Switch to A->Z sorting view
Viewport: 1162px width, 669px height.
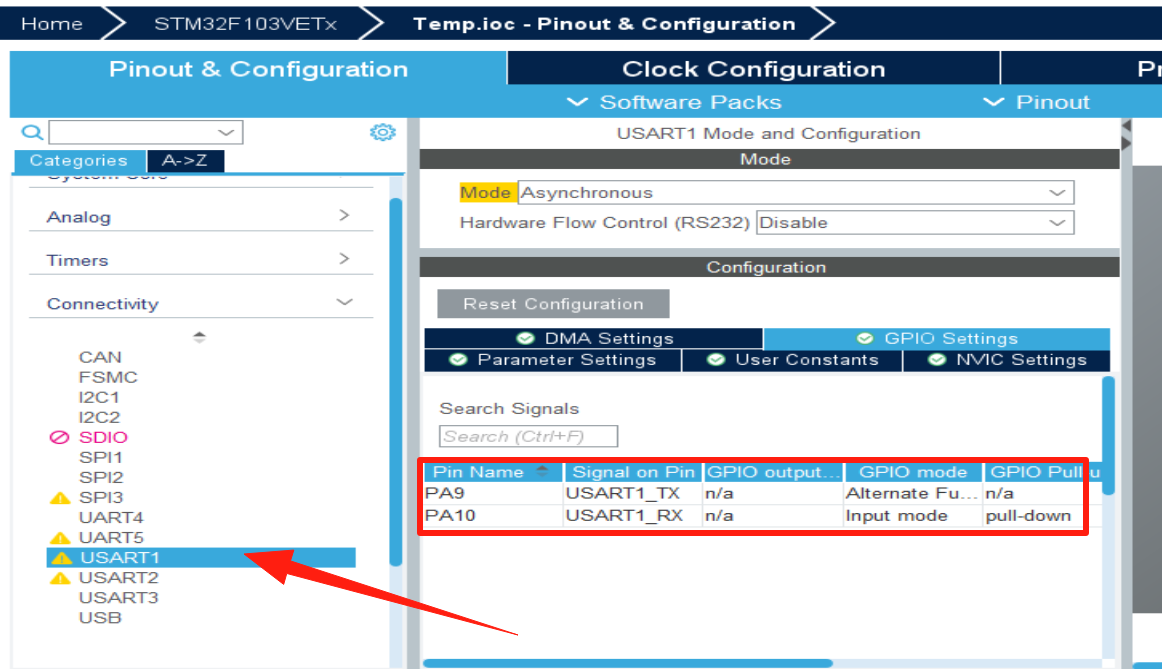(x=185, y=160)
